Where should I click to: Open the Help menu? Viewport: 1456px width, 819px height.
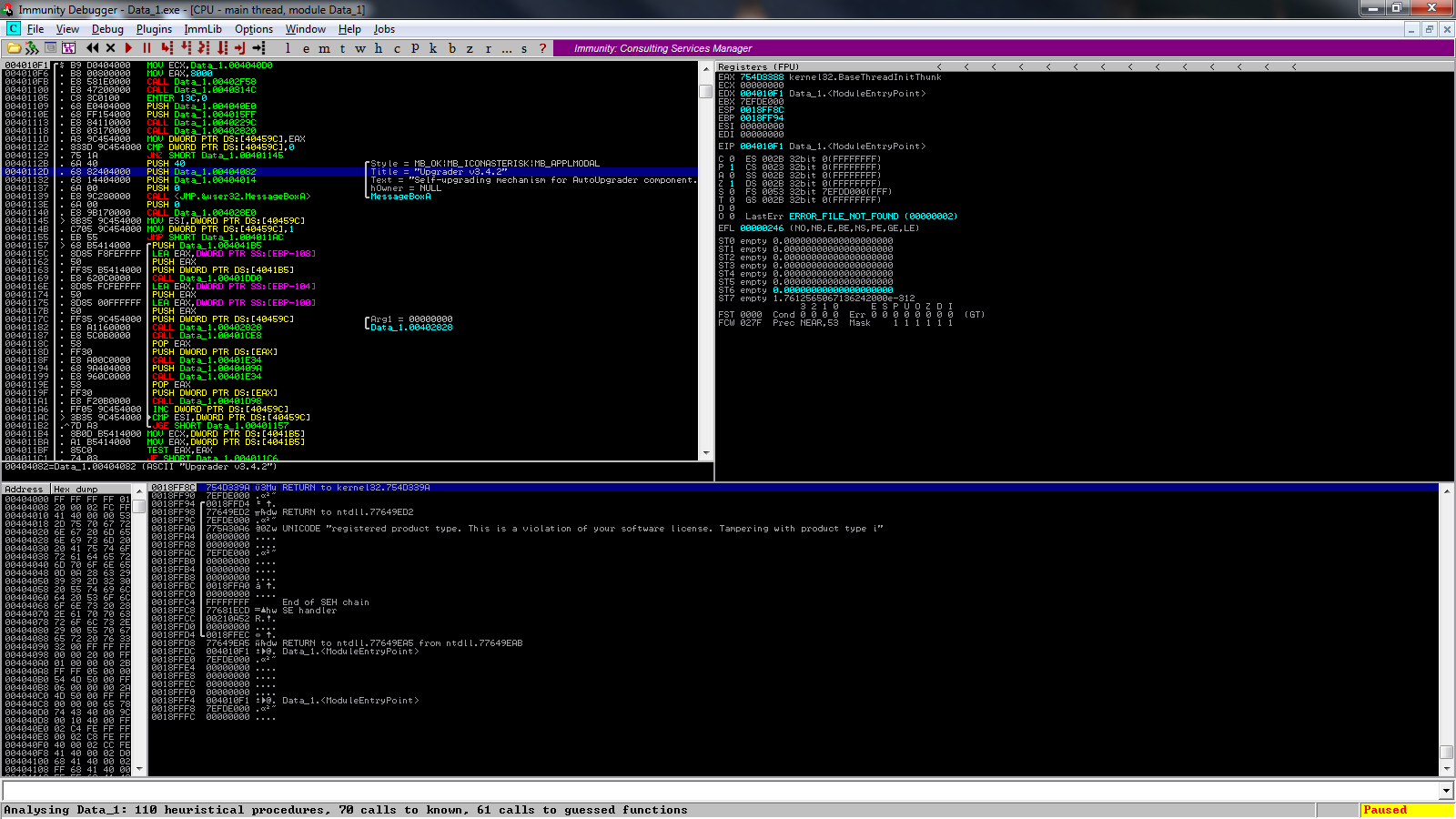tap(349, 29)
